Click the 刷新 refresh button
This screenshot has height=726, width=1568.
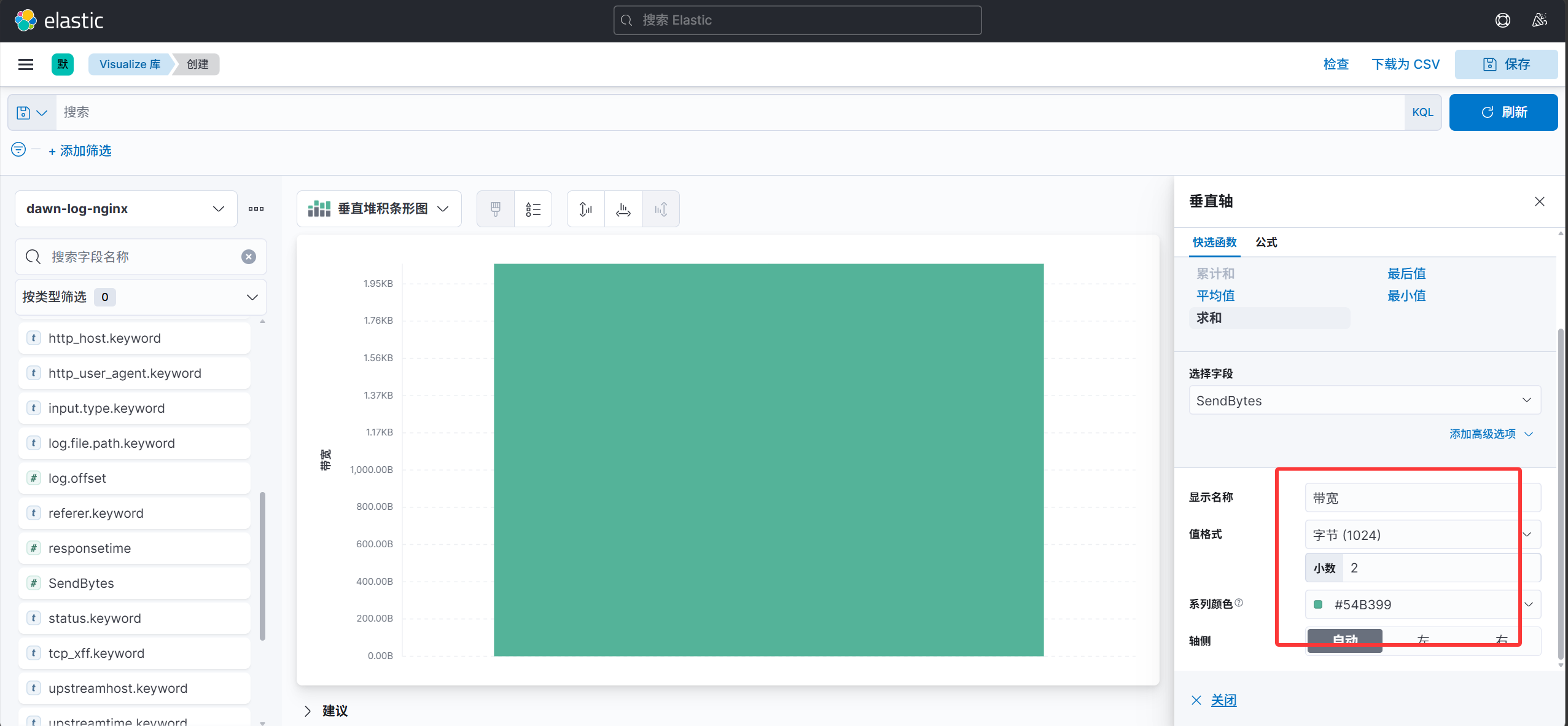(1504, 112)
